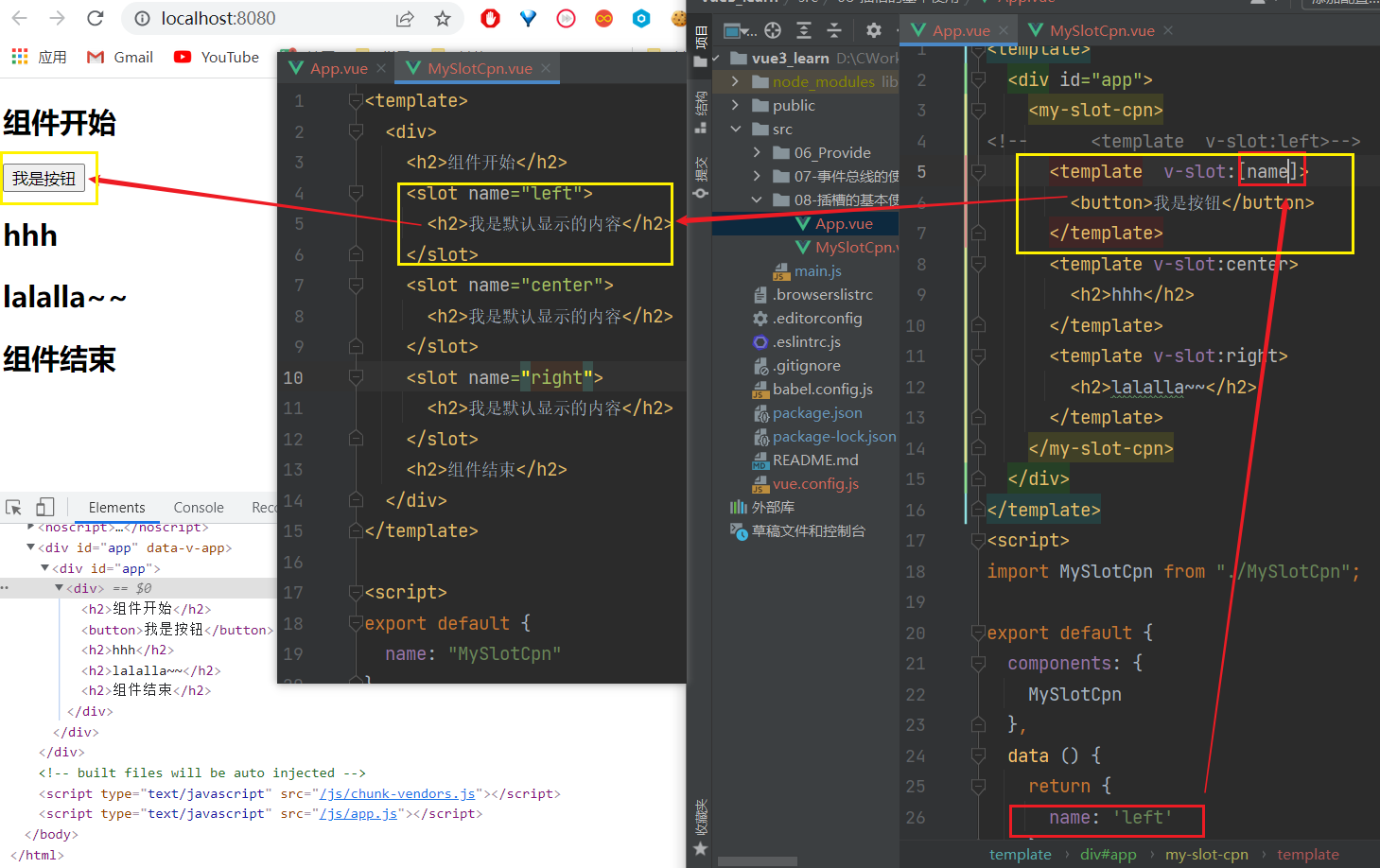Open README.md file
Screen dimensions: 1380x868
pos(806,460)
